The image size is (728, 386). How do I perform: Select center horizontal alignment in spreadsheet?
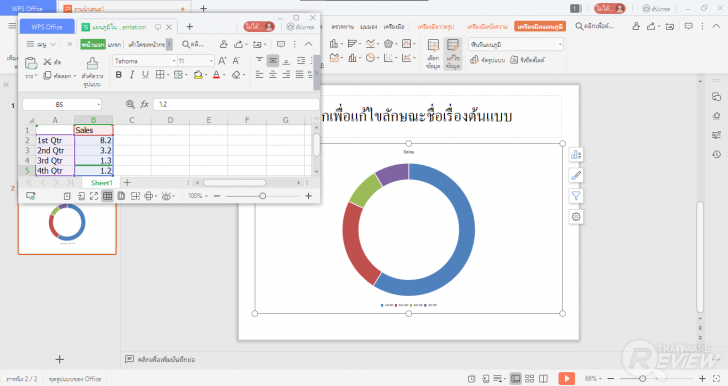click(x=273, y=74)
